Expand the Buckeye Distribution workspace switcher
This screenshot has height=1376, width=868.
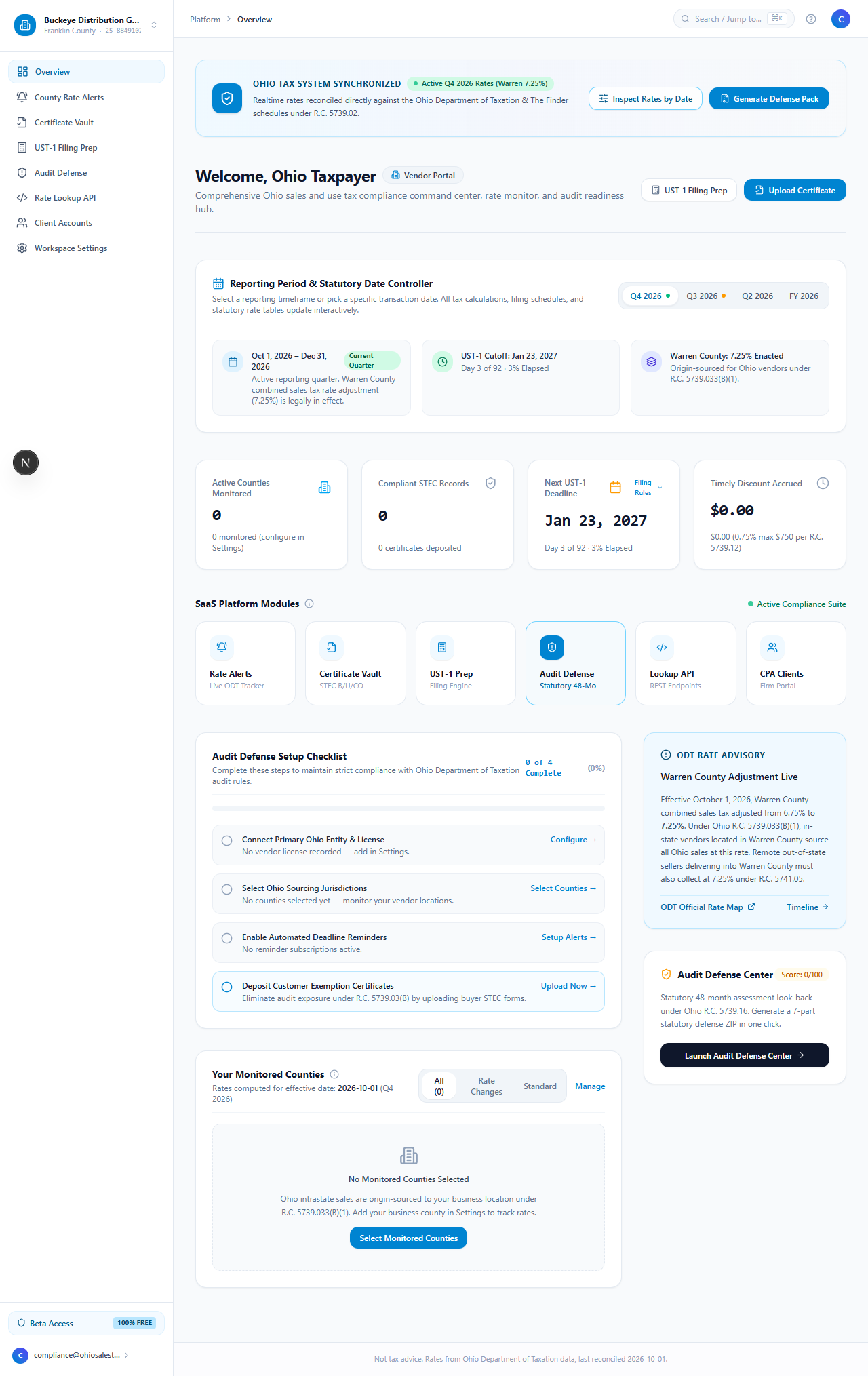click(x=154, y=25)
